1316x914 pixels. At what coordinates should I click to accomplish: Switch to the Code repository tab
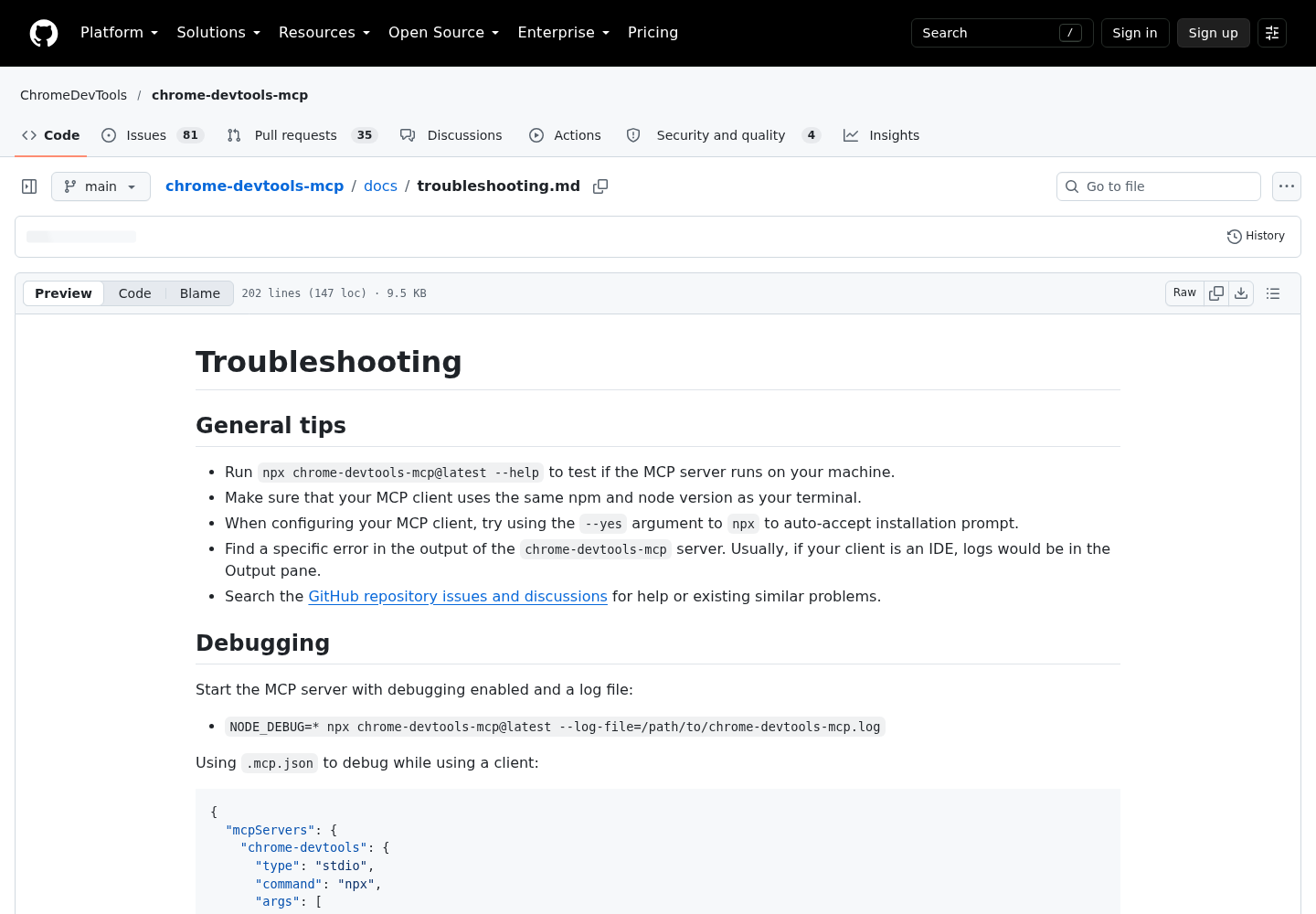(51, 135)
